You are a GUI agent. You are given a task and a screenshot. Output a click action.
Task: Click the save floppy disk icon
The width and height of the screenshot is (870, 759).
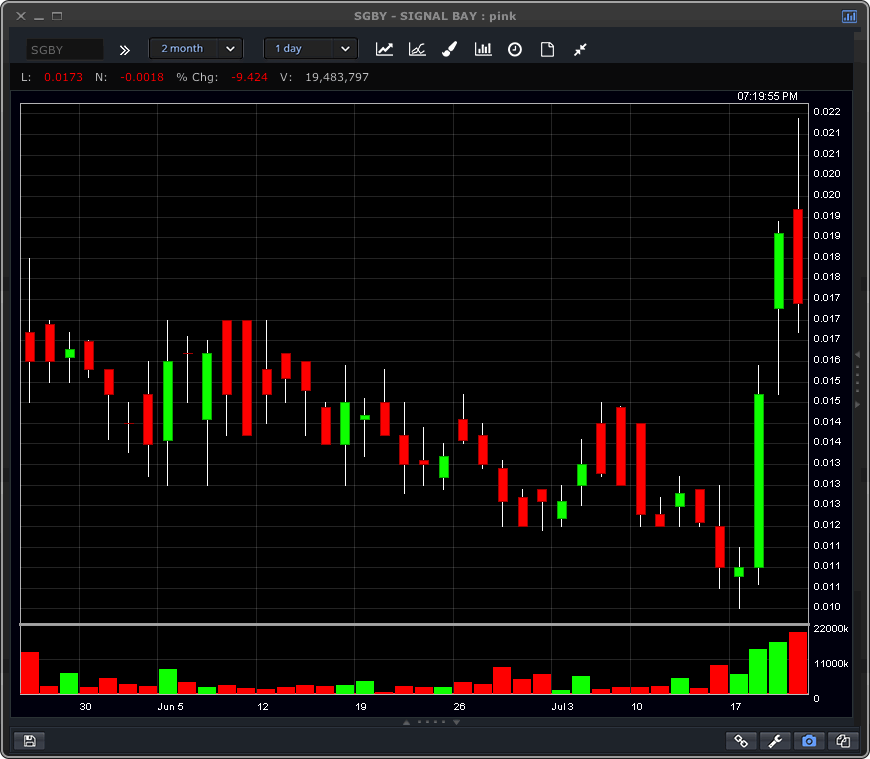tap(29, 741)
